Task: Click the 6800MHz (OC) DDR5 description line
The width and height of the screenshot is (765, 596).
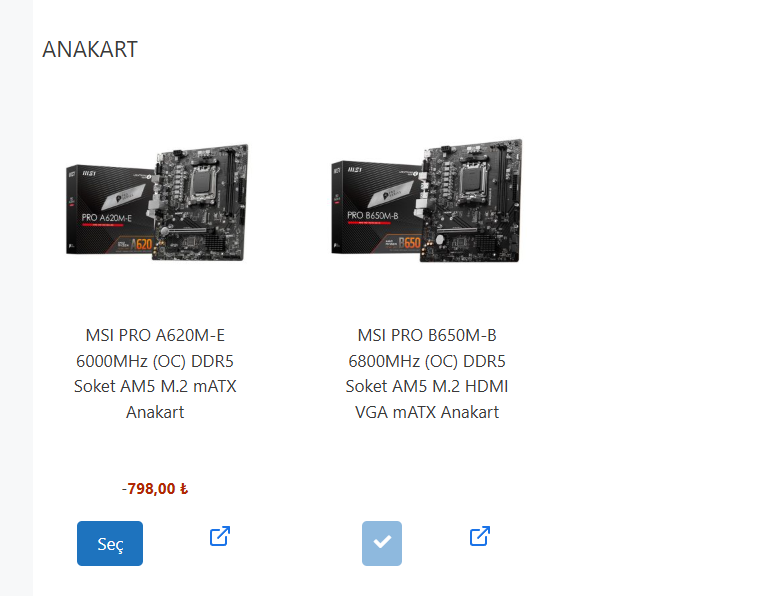Action: (x=427, y=361)
